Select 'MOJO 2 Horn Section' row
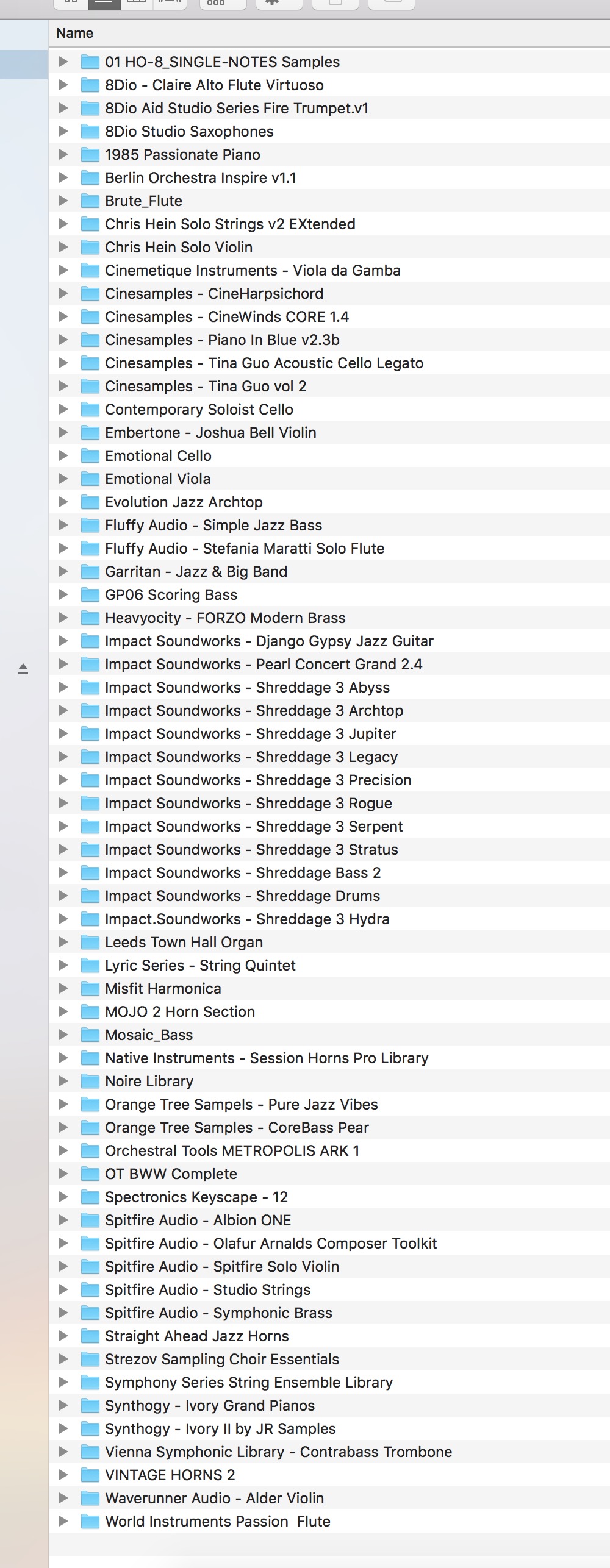The image size is (610, 1568). [329, 1011]
